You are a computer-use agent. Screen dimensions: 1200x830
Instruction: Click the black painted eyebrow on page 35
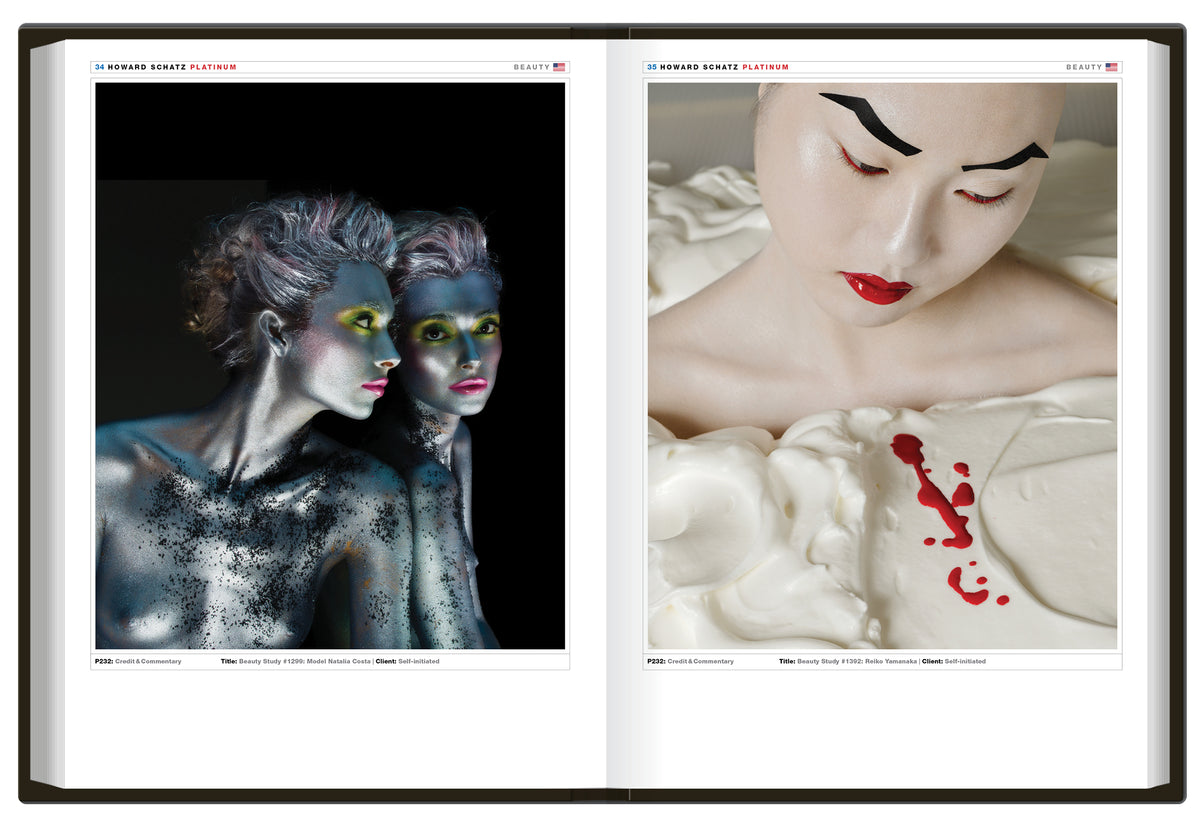point(870,122)
